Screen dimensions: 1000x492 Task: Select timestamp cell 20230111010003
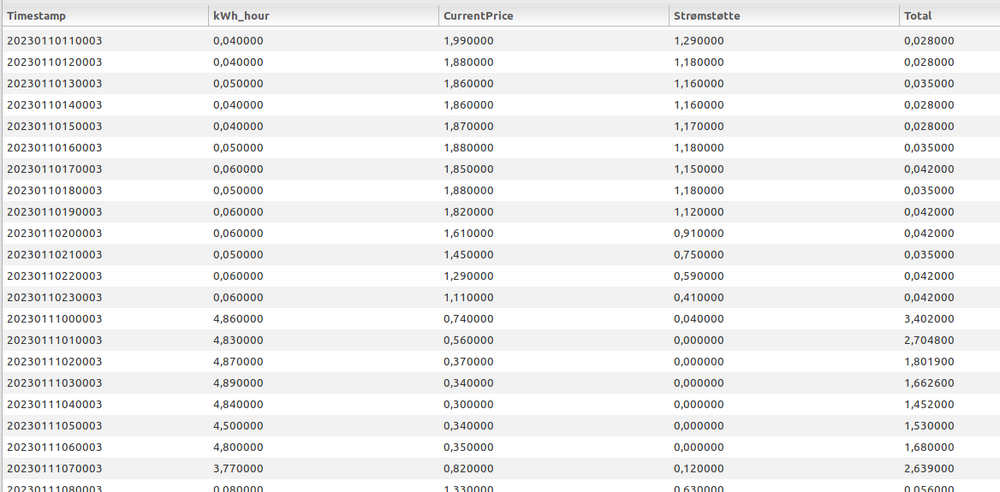(55, 340)
